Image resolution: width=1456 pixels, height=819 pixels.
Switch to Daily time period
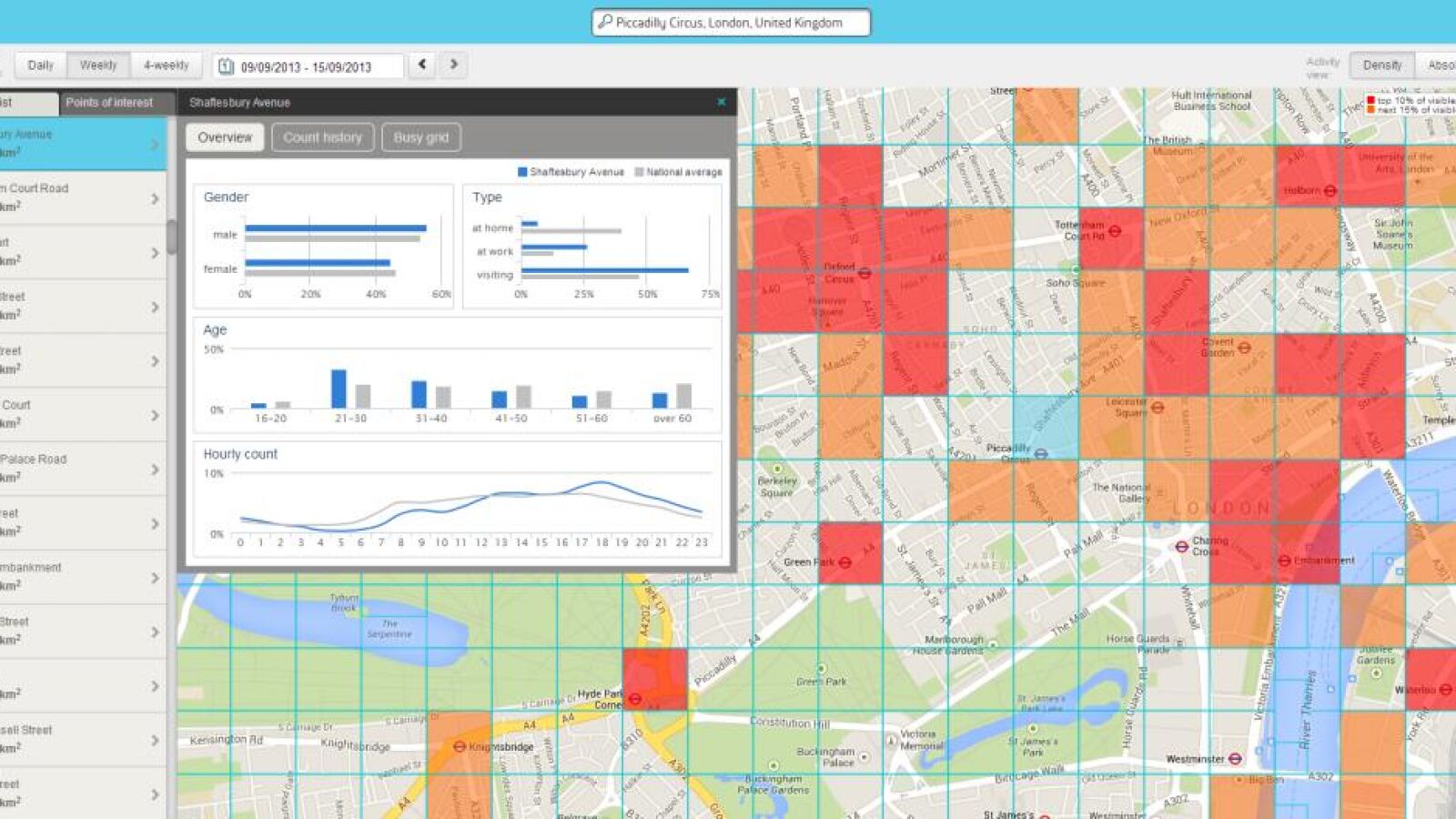coord(41,66)
